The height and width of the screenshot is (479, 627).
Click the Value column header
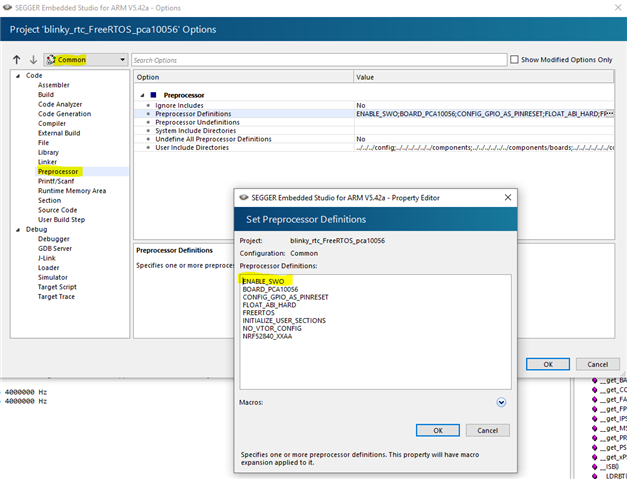[484, 77]
